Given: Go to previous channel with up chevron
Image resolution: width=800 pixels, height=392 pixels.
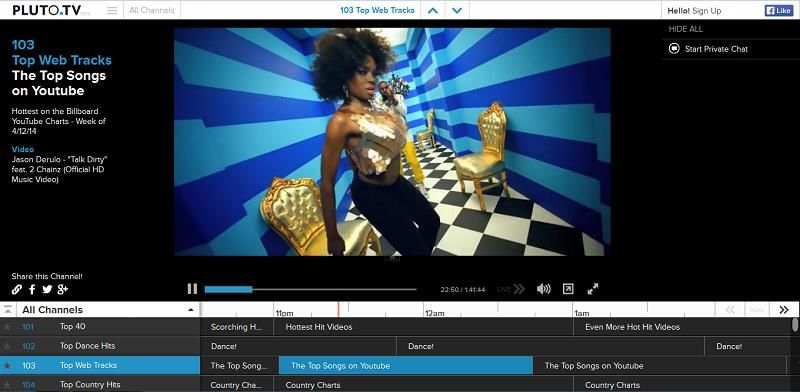Looking at the screenshot, I should (433, 10).
